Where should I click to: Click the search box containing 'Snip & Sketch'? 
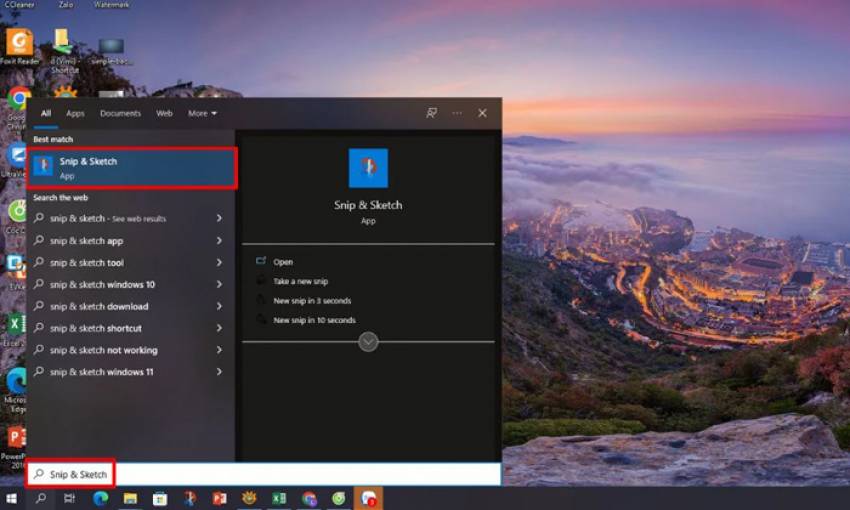tap(264, 474)
